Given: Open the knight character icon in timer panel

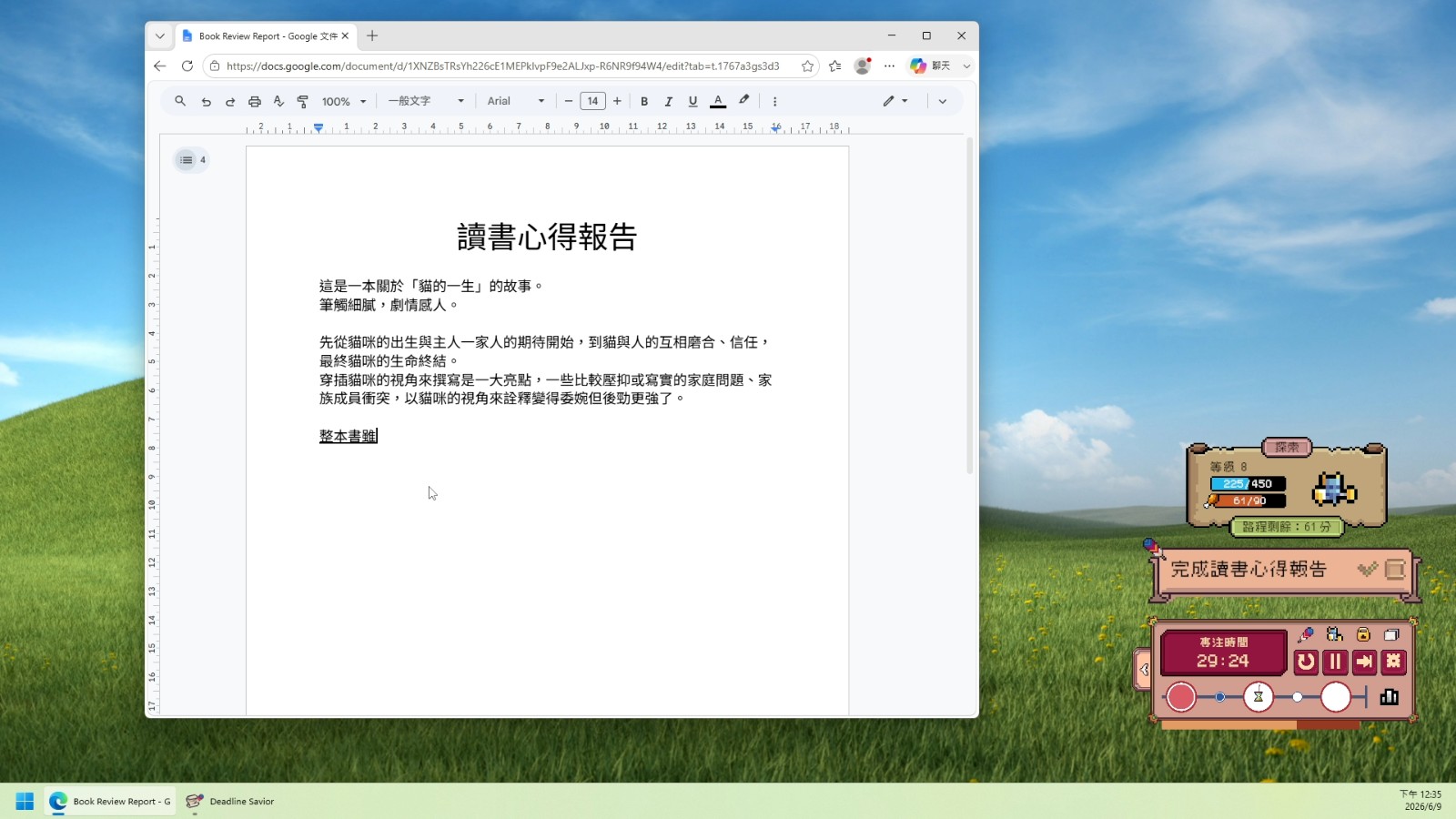Looking at the screenshot, I should point(1335,634).
